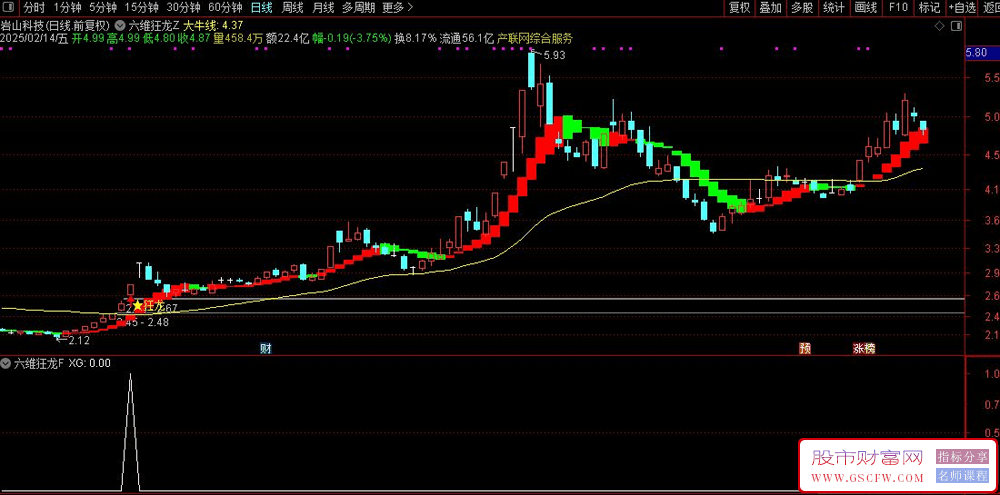Click the 涨榜 marker on timeline

pyautogui.click(x=864, y=348)
